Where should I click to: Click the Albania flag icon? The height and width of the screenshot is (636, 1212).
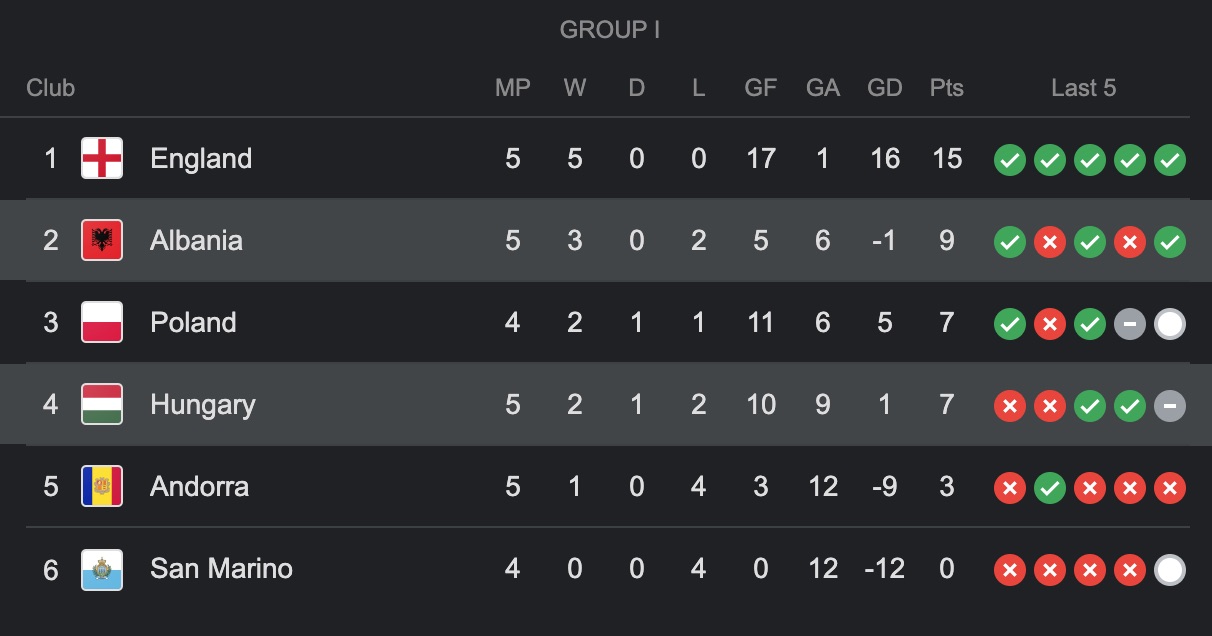[102, 240]
